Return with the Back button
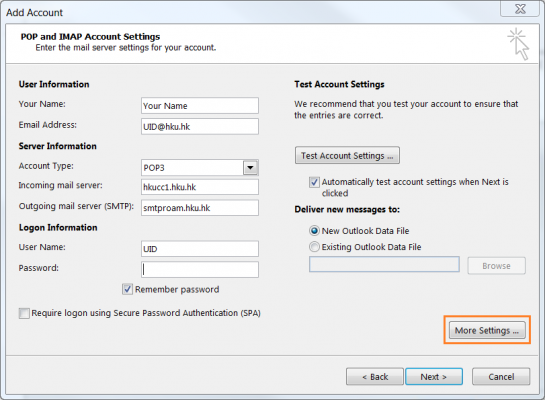 pyautogui.click(x=375, y=377)
